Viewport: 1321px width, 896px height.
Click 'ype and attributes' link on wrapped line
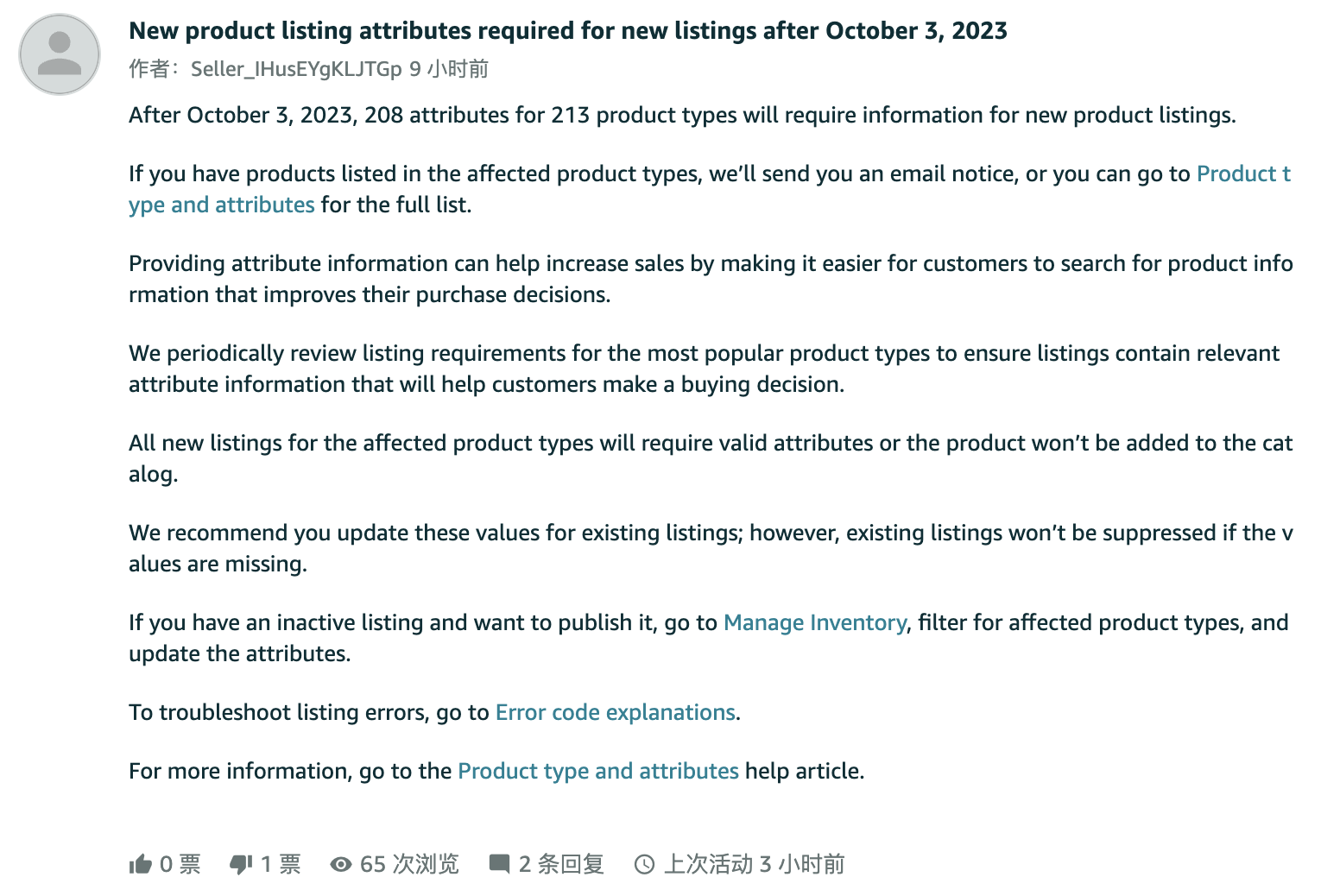(222, 205)
